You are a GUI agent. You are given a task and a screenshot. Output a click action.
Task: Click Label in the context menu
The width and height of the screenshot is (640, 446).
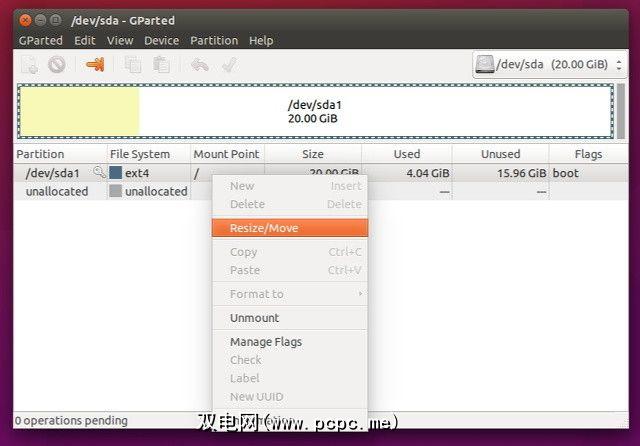(290, 378)
